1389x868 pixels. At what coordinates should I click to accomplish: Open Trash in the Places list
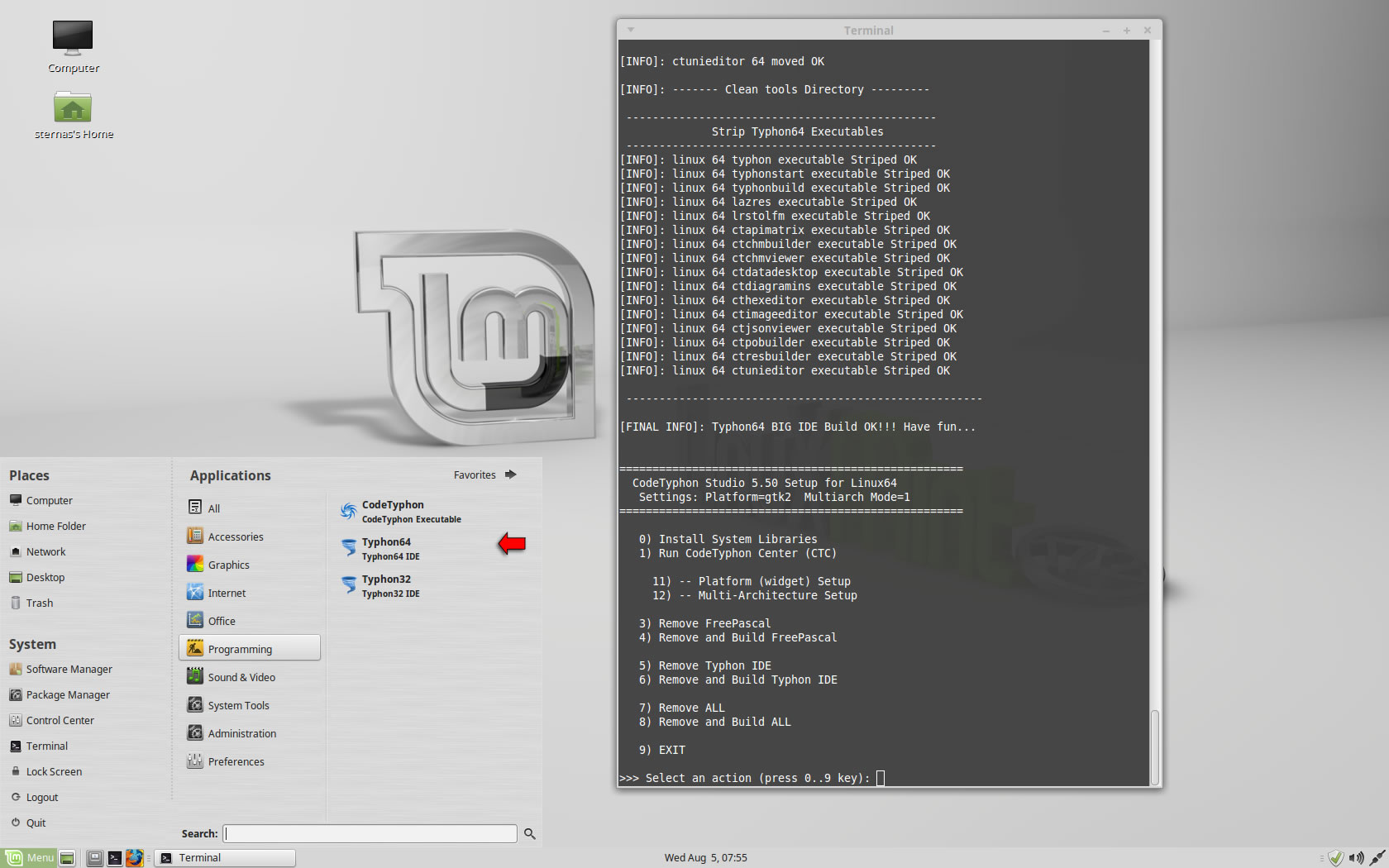pyautogui.click(x=31, y=603)
